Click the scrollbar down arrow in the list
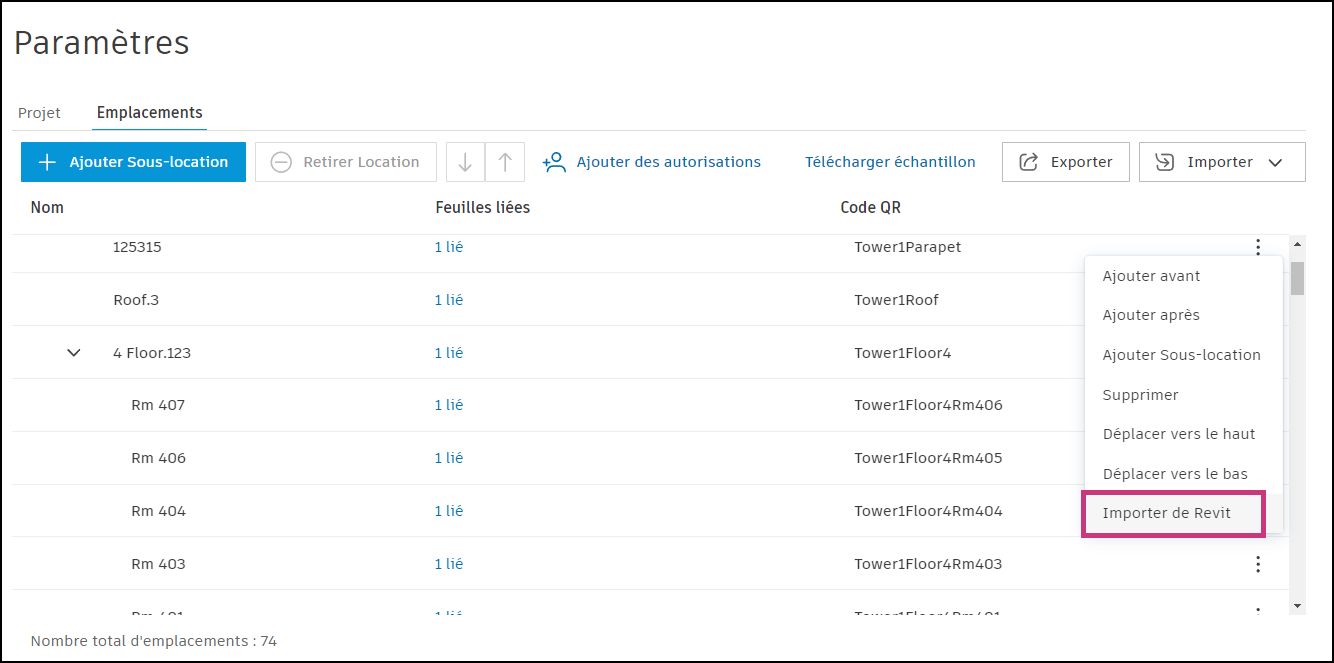This screenshot has height=663, width=1334. click(x=1297, y=606)
